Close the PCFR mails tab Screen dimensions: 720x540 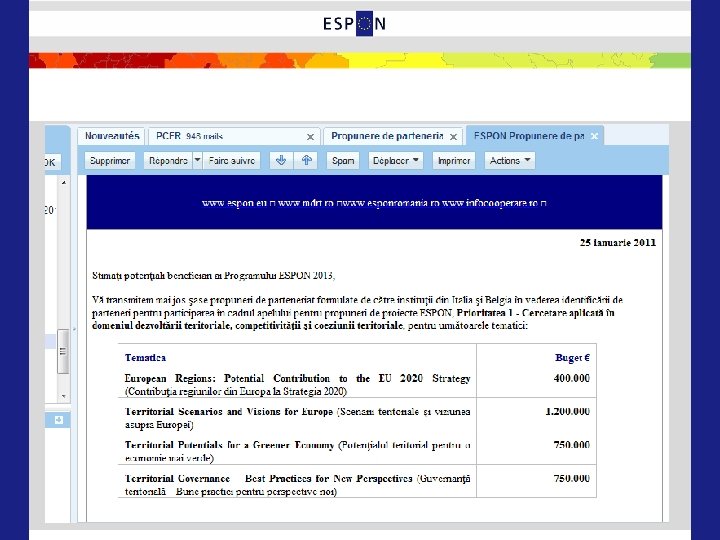coord(310,137)
